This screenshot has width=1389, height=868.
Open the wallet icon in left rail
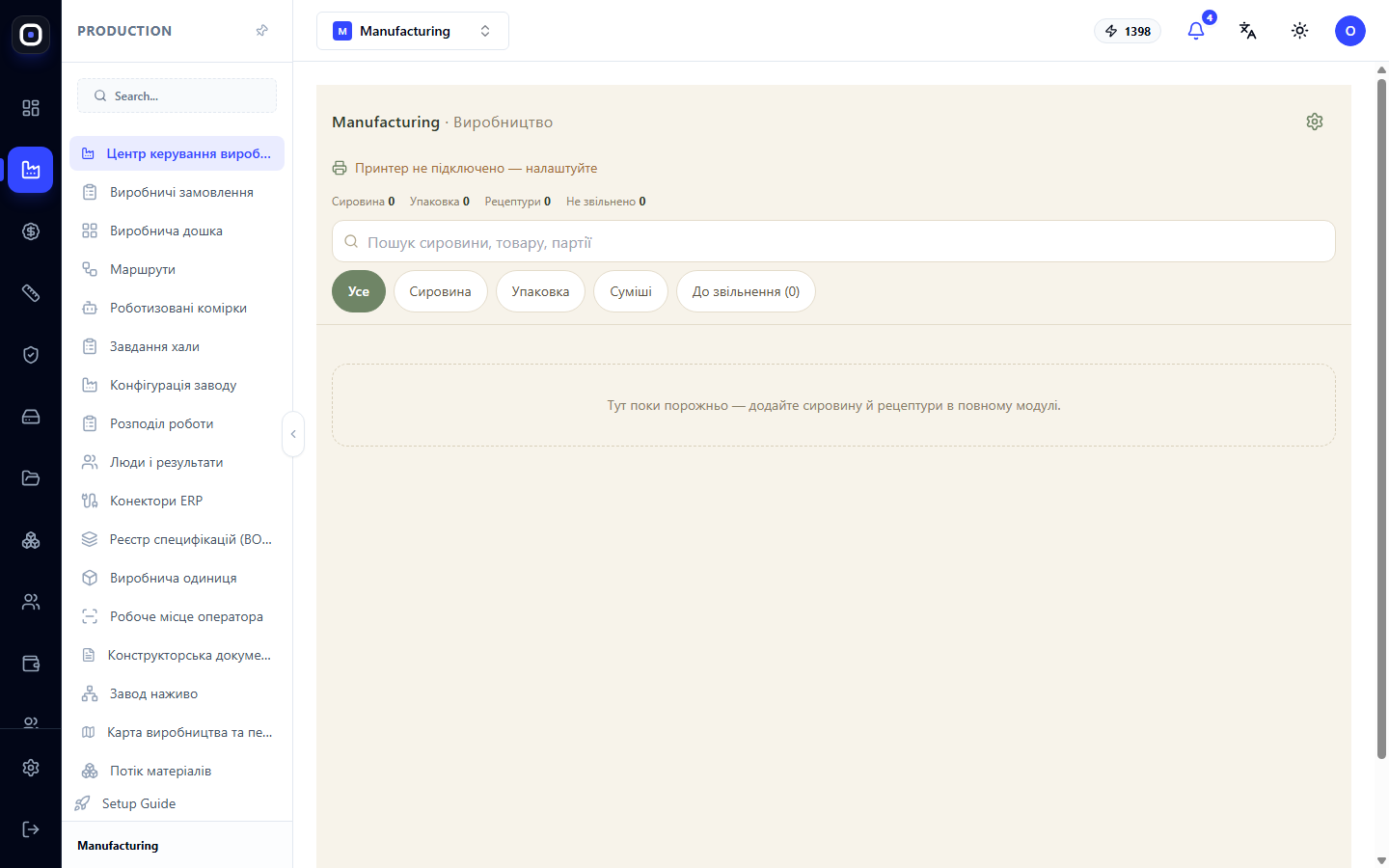31,664
